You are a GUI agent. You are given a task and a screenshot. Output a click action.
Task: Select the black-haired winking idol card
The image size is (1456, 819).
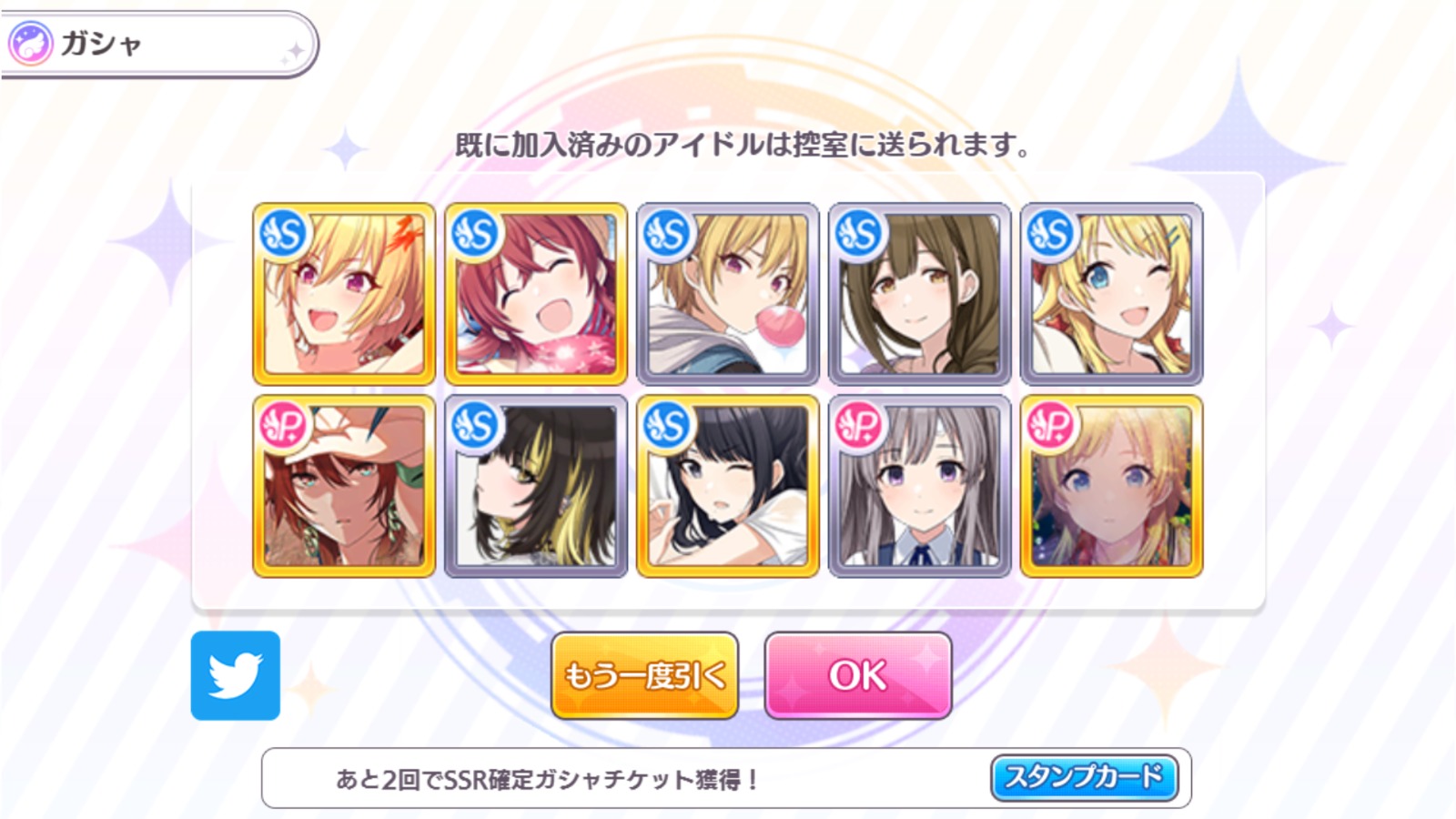(x=728, y=486)
